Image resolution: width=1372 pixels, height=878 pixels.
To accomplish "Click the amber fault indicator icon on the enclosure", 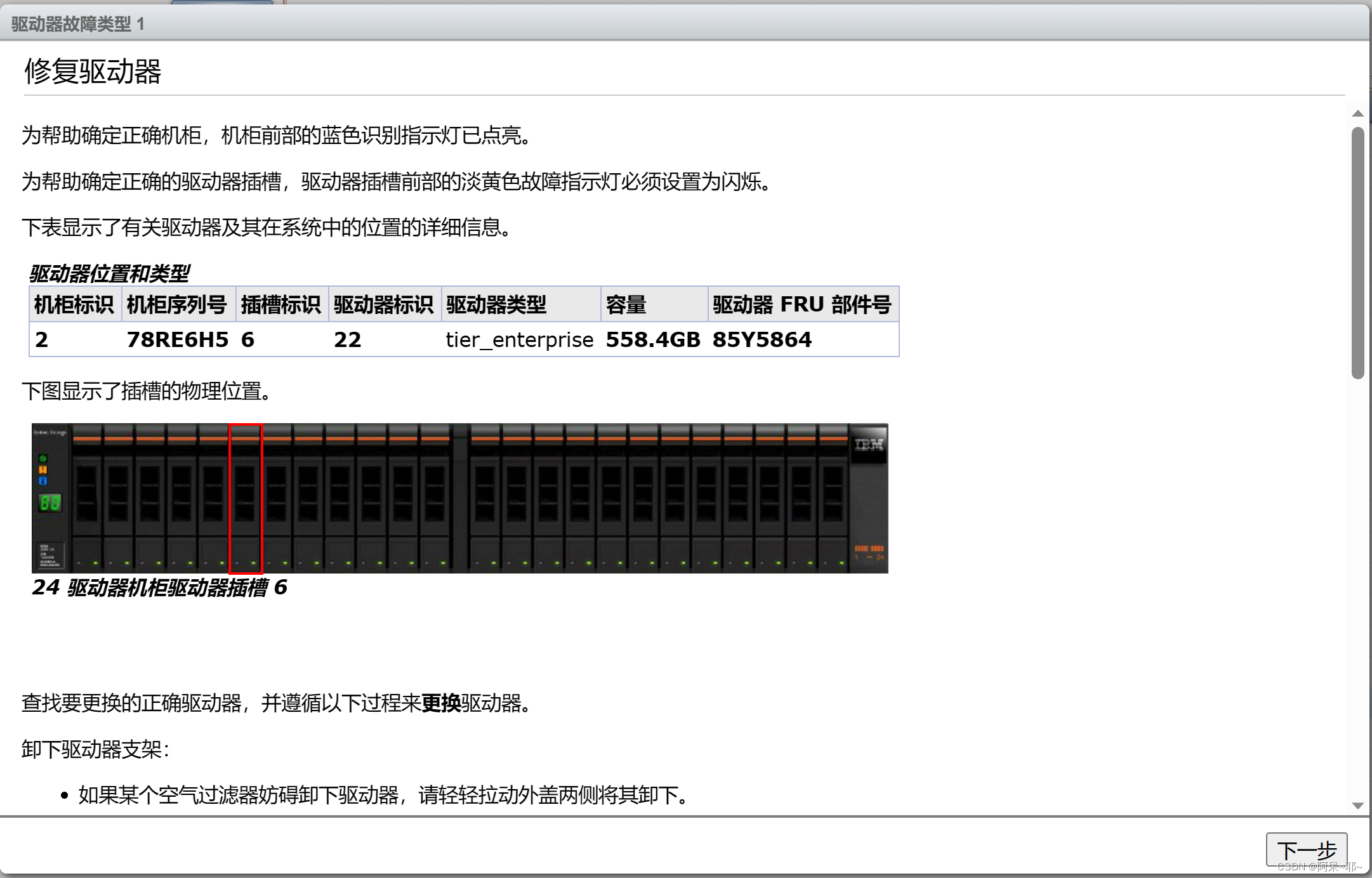I will tap(43, 471).
